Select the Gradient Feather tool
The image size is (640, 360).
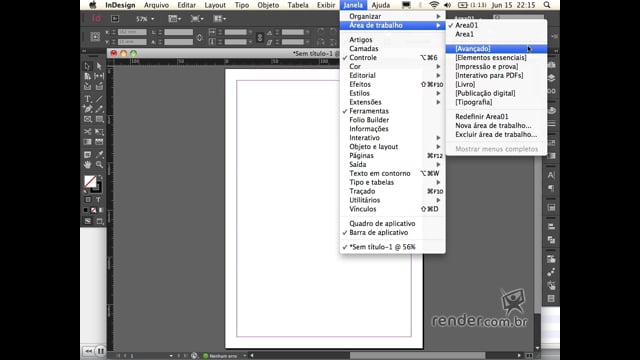(x=99, y=142)
